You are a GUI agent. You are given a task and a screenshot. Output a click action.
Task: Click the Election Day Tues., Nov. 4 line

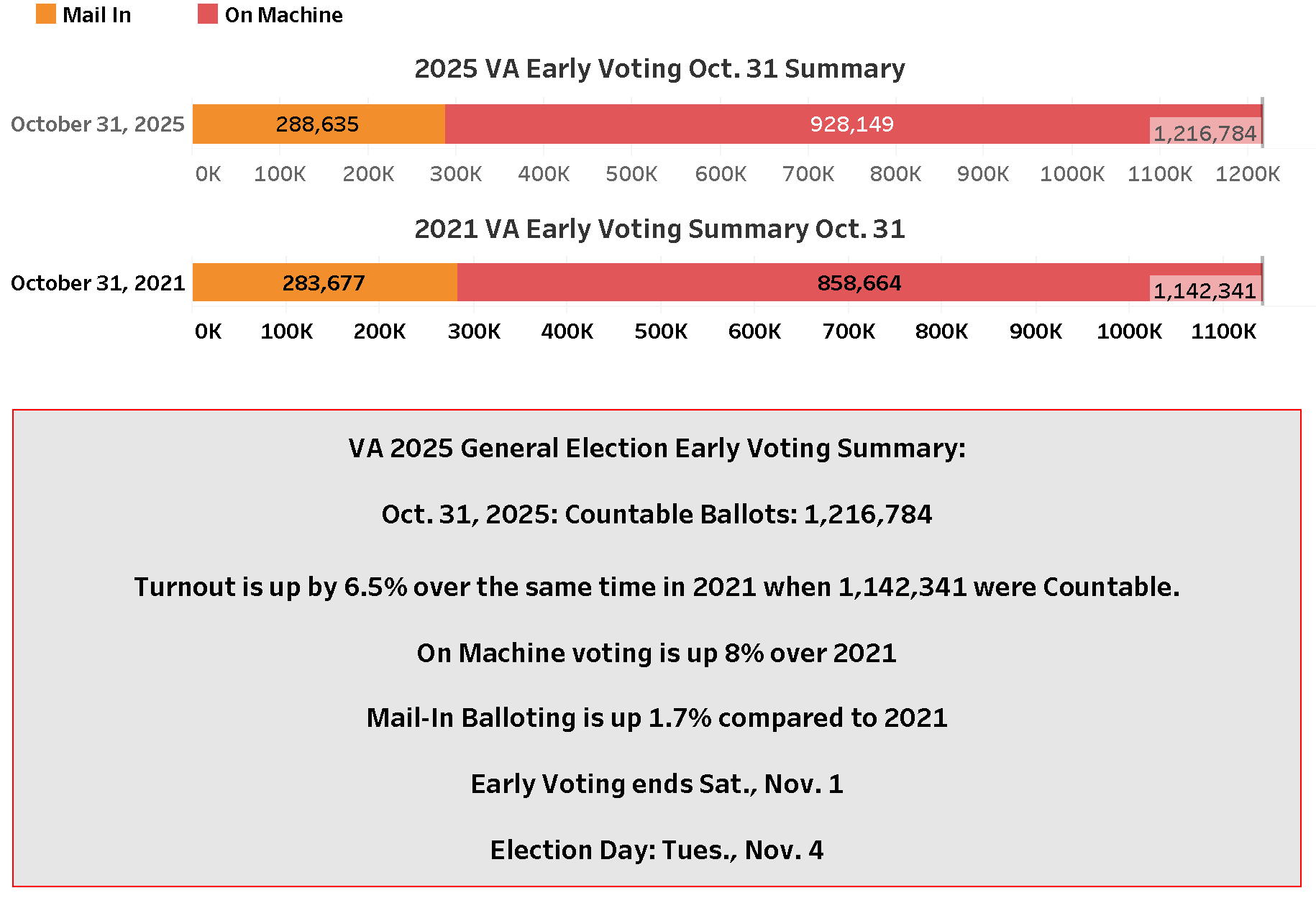click(657, 851)
